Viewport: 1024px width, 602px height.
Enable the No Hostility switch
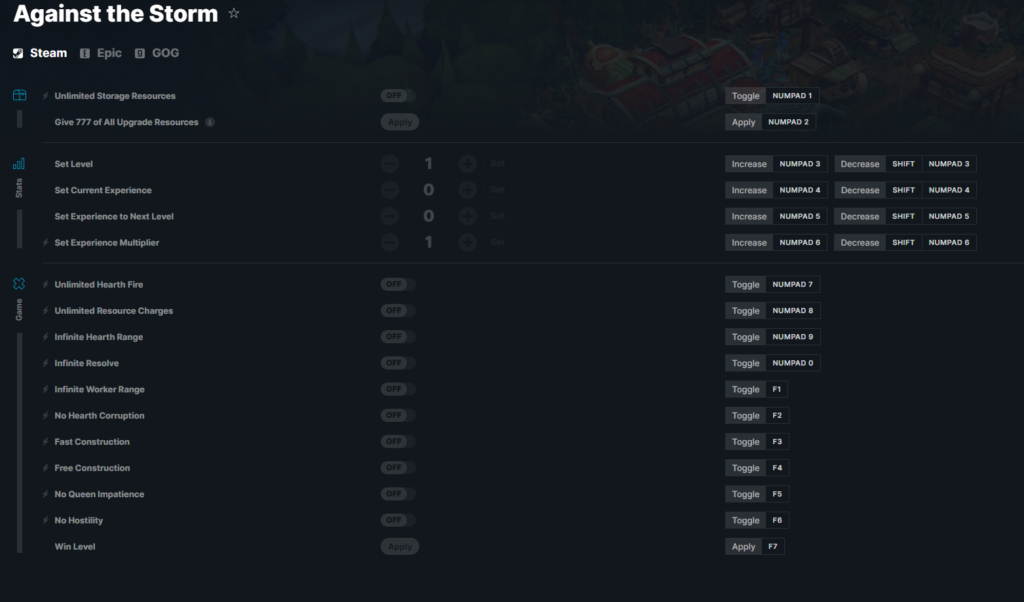[398, 520]
